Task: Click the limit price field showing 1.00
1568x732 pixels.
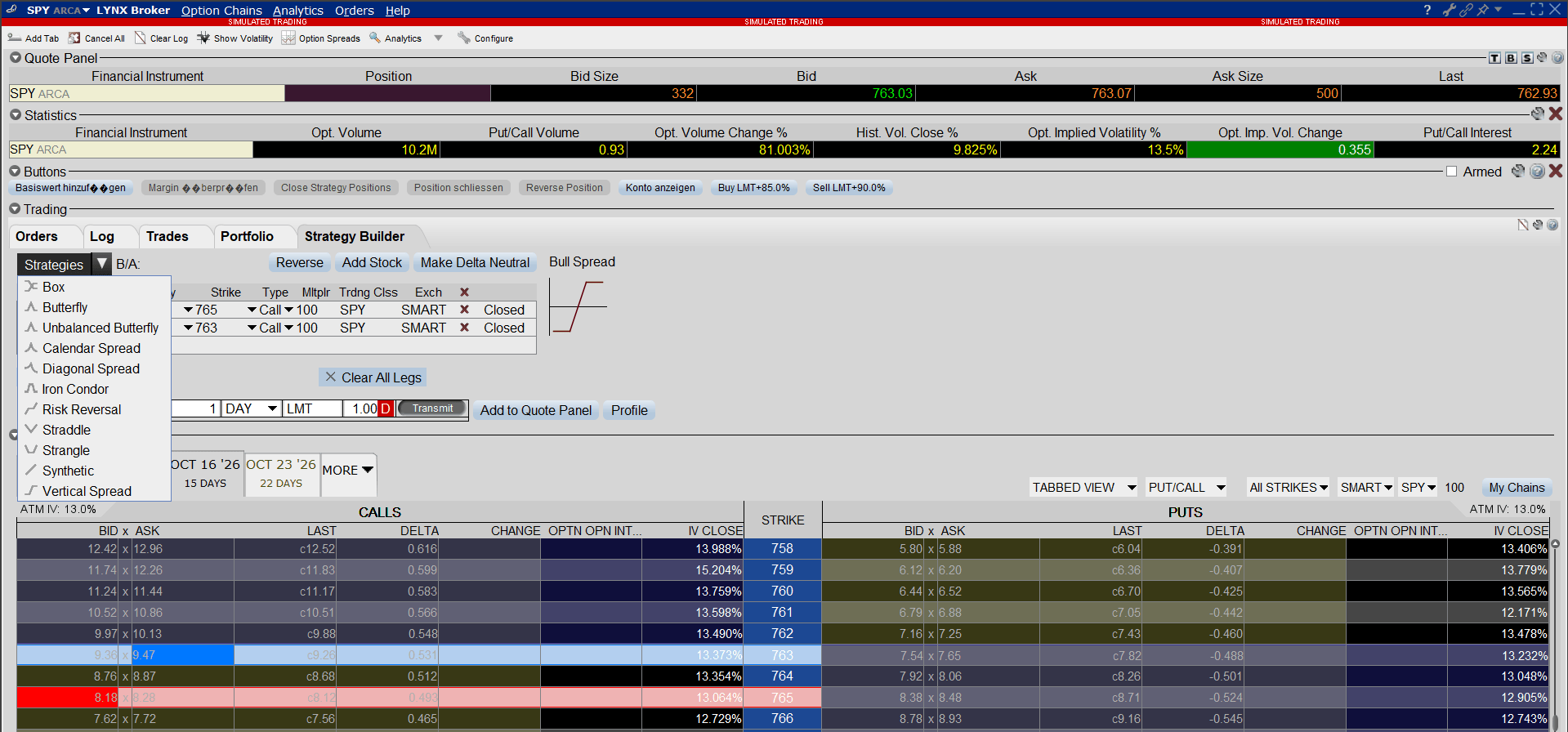Action: point(360,408)
